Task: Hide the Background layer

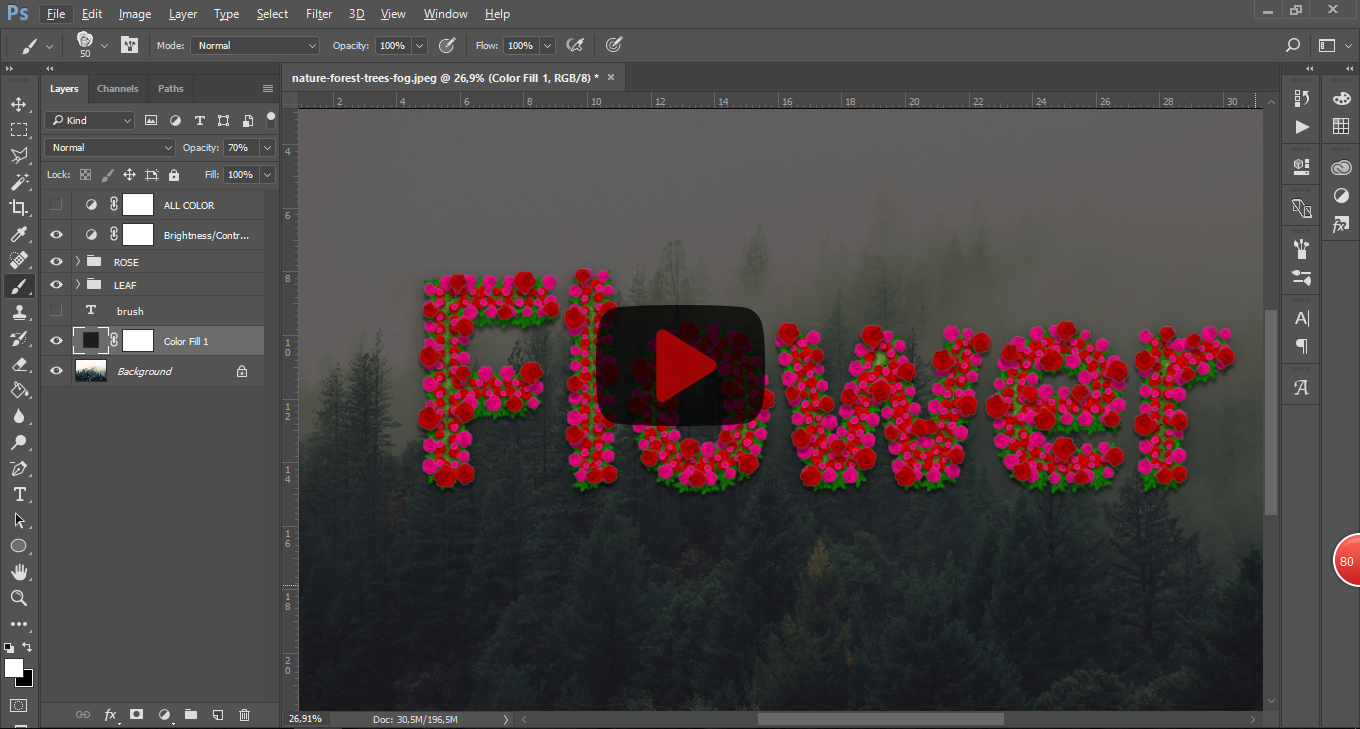Action: [x=56, y=371]
